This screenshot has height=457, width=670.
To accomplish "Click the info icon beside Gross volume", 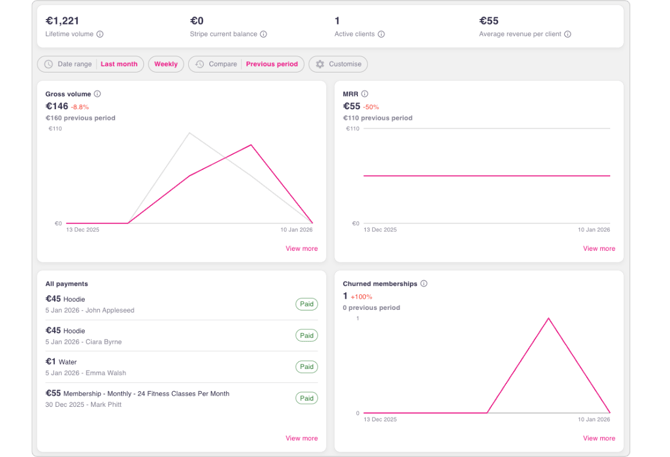I will pos(98,94).
